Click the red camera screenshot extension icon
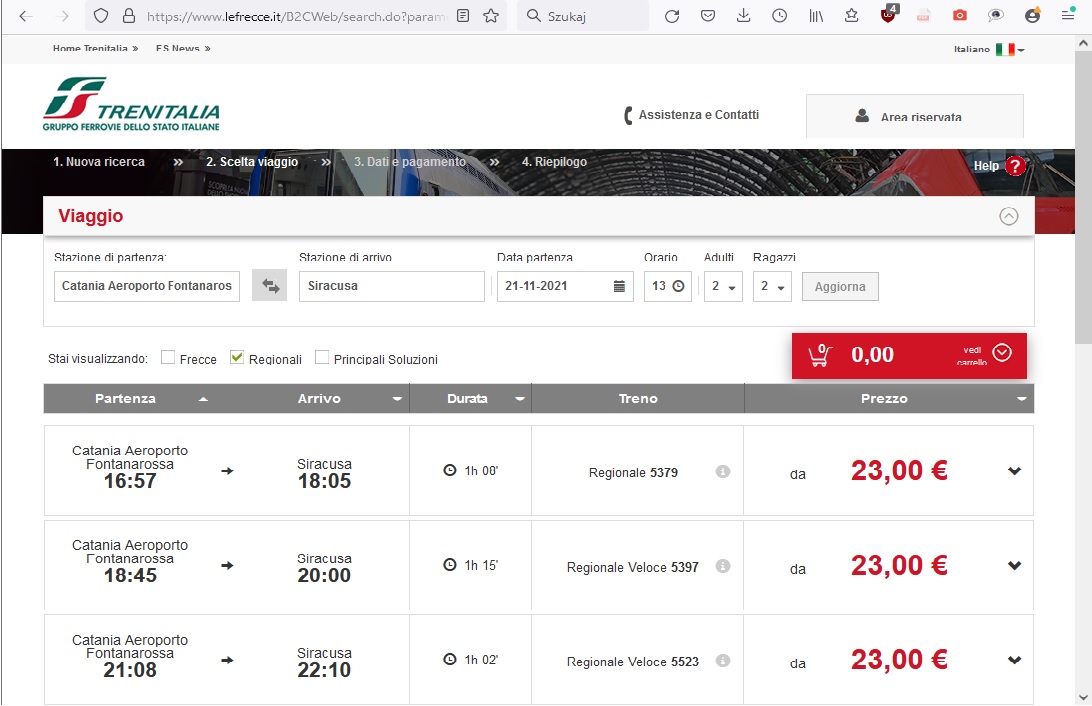The image size is (1092, 706). tap(960, 15)
